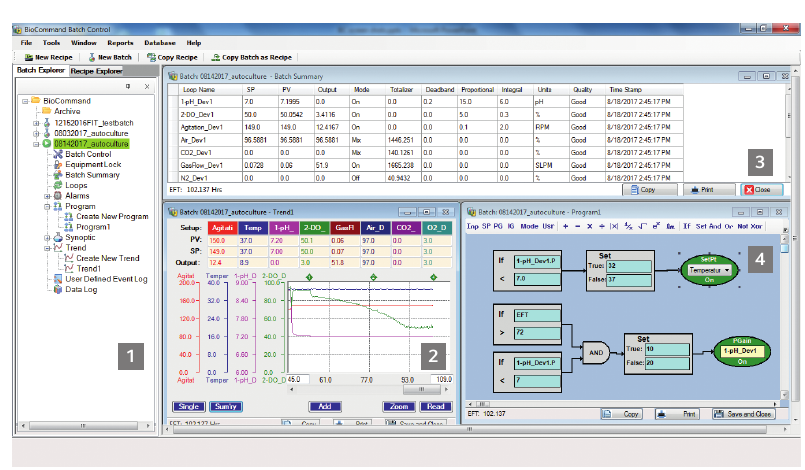Insert a division operator block
Viewport: 805px width, 470px height.
602,226
